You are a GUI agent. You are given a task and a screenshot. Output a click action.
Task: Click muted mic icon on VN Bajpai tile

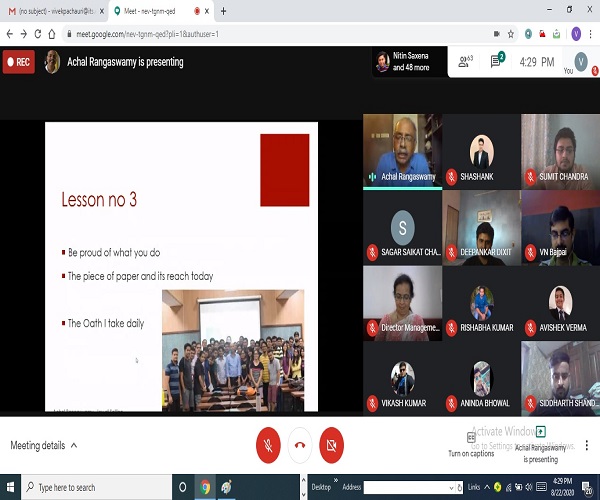530,252
